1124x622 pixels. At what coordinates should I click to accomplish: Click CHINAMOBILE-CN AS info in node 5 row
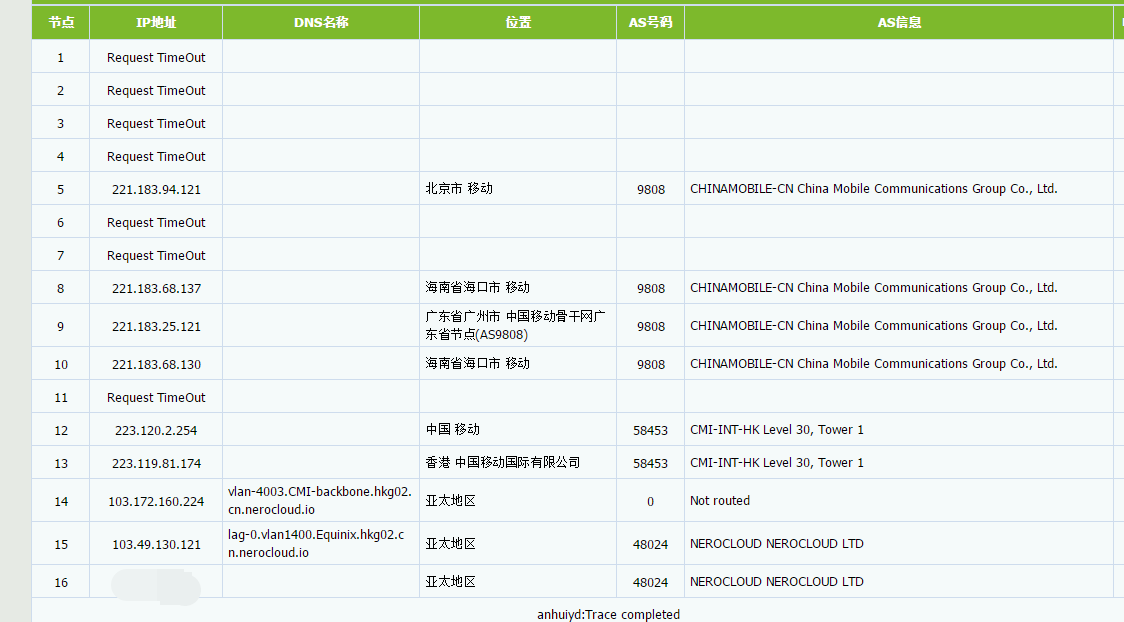(x=874, y=188)
